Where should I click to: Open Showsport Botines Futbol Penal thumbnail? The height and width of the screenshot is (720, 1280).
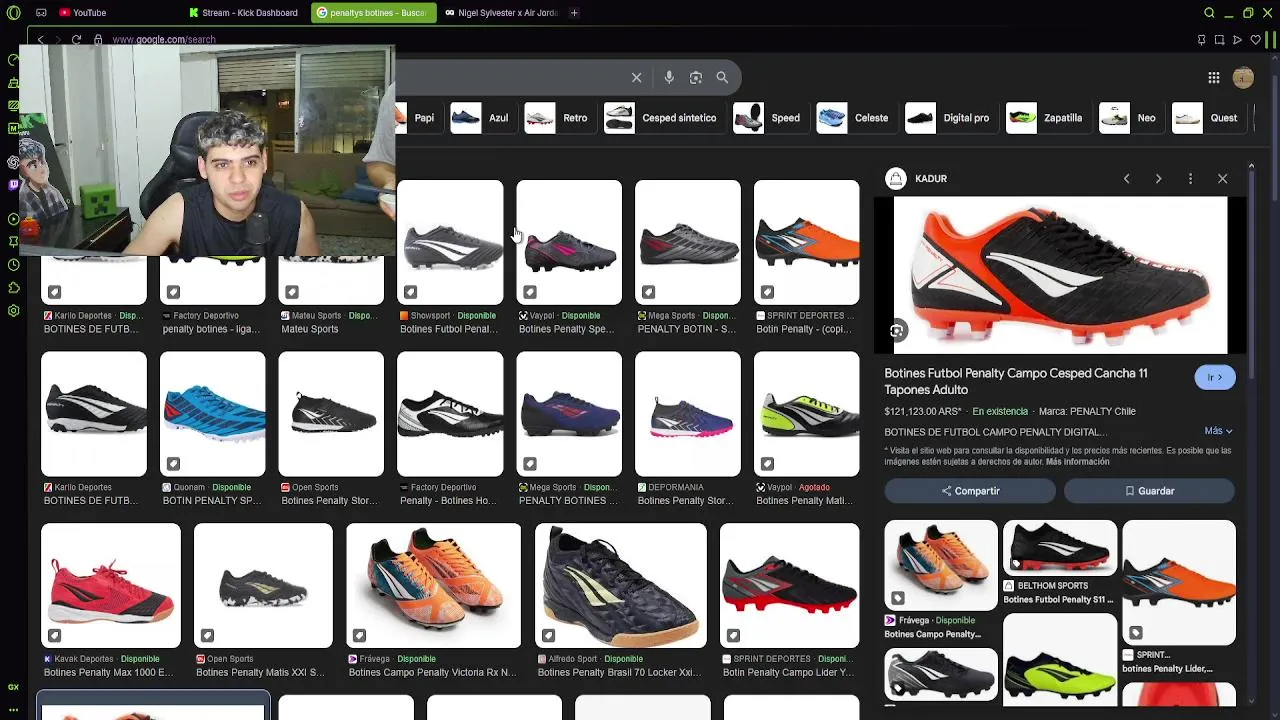(x=450, y=242)
